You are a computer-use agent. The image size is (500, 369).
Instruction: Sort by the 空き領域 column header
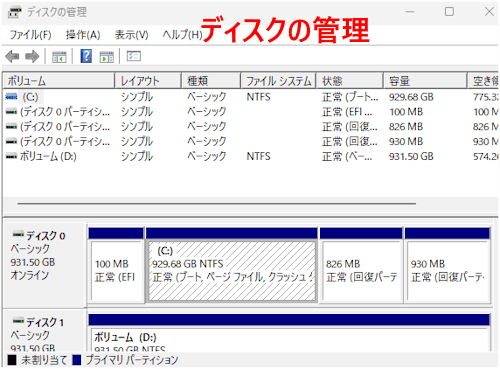[x=483, y=81]
